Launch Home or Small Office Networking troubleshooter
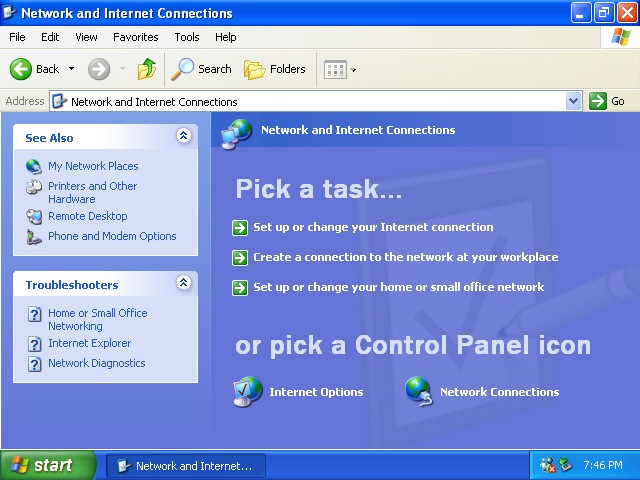This screenshot has height=480, width=640. [x=98, y=320]
